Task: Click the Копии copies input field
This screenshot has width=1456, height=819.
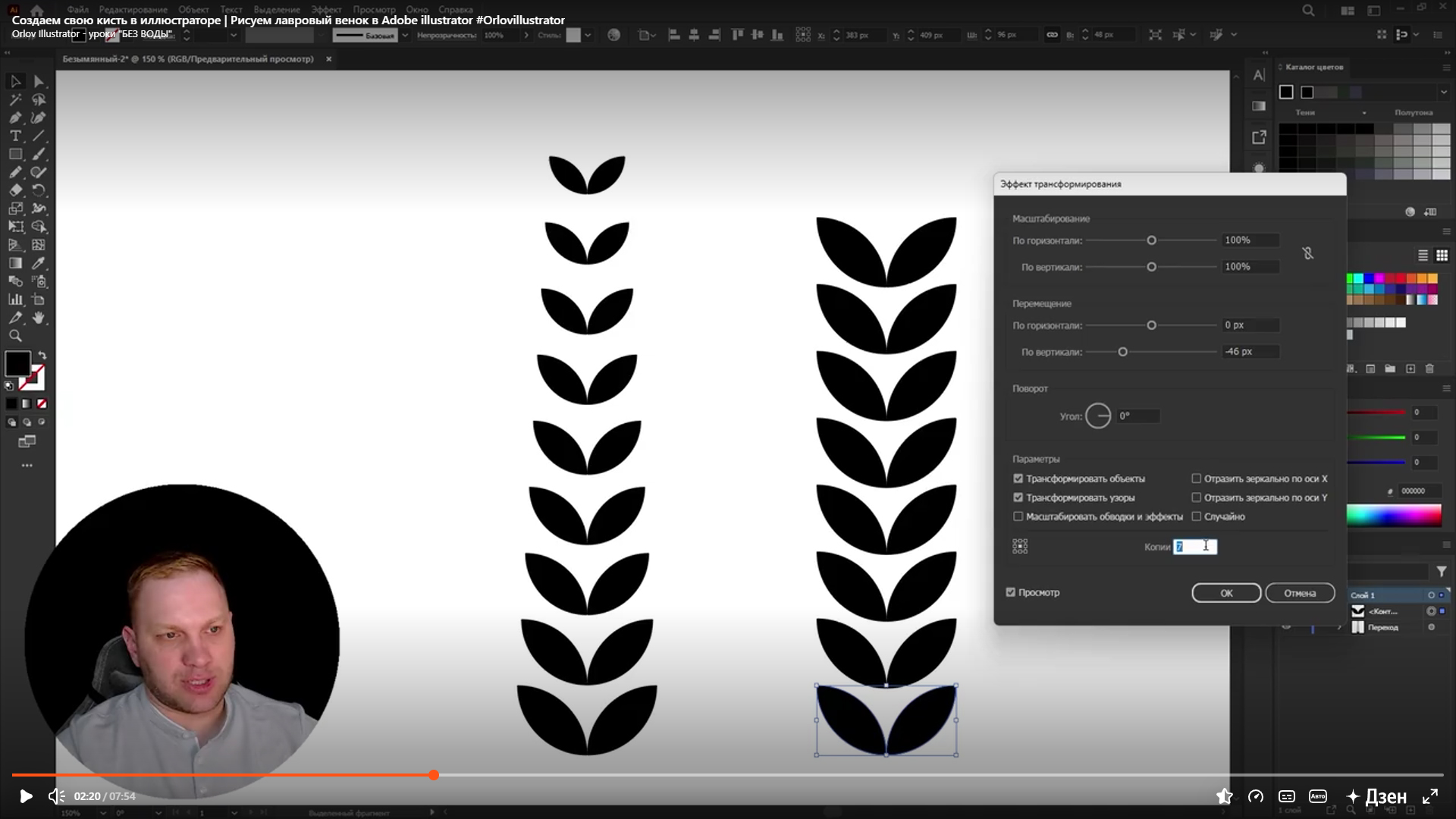Action: (1195, 547)
